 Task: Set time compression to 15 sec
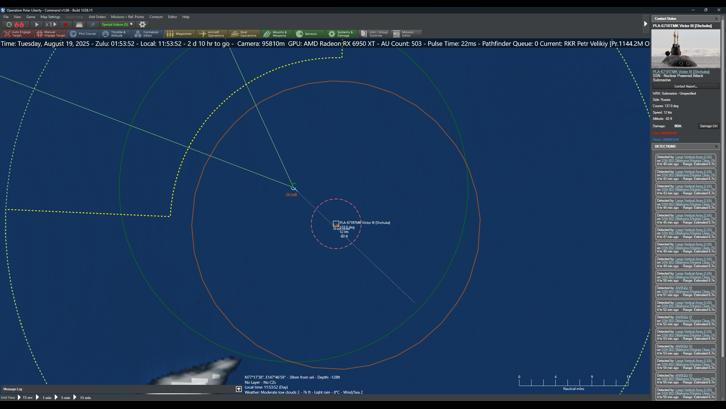(x=25, y=397)
